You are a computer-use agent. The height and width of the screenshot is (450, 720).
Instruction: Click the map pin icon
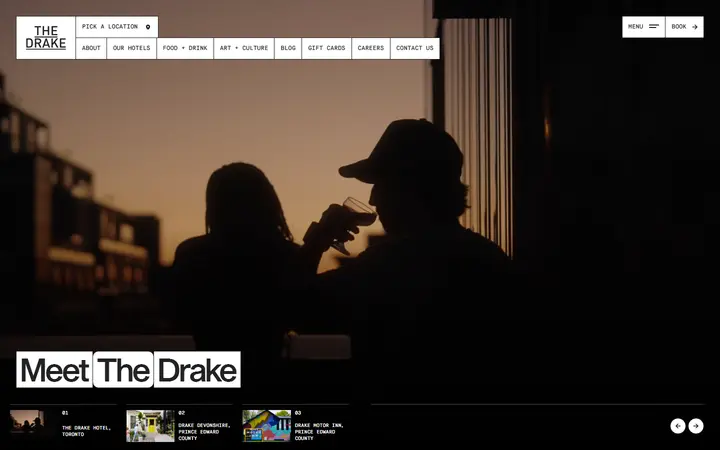148,27
